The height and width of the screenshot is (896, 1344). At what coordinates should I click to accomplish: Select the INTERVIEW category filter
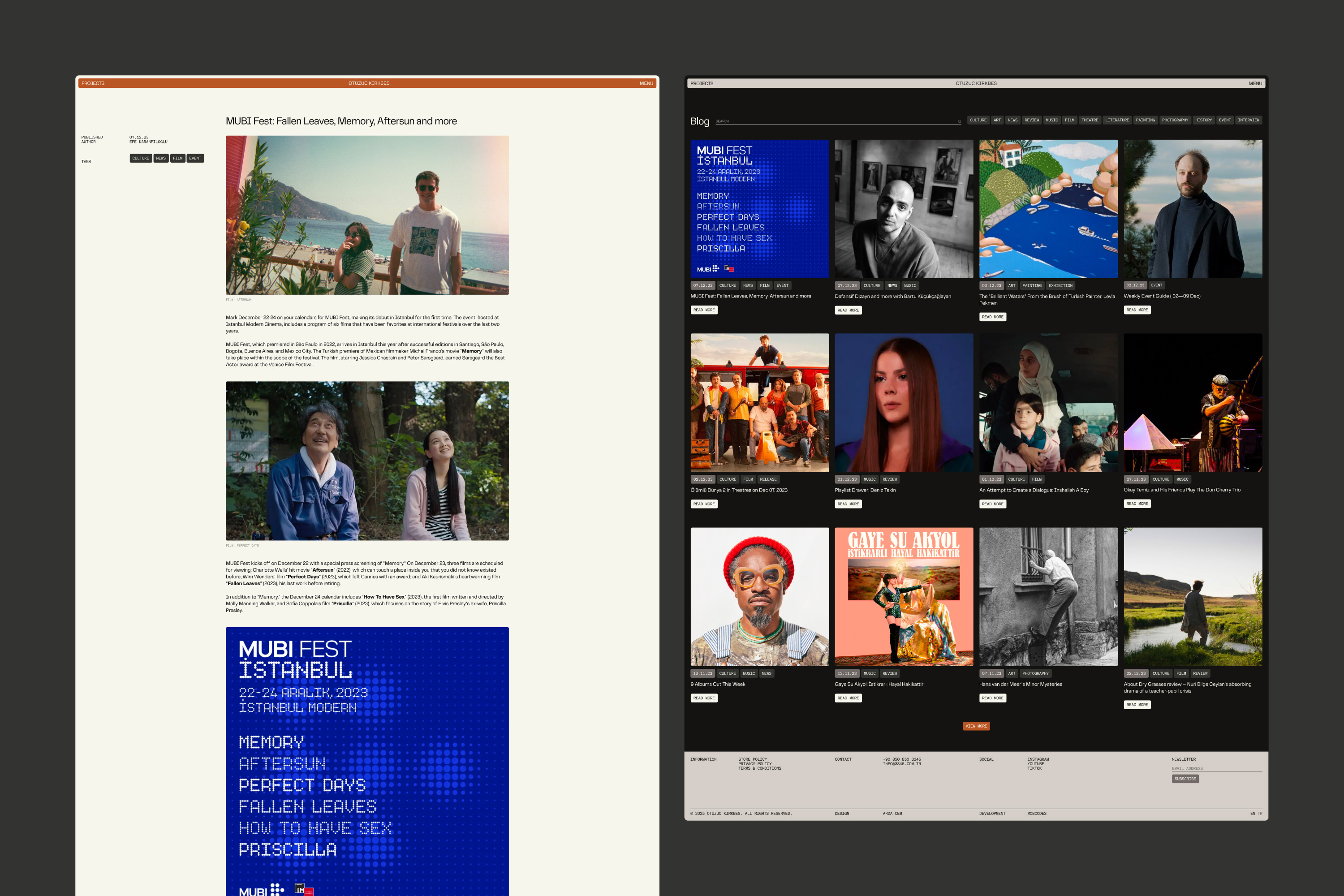pyautogui.click(x=1248, y=120)
